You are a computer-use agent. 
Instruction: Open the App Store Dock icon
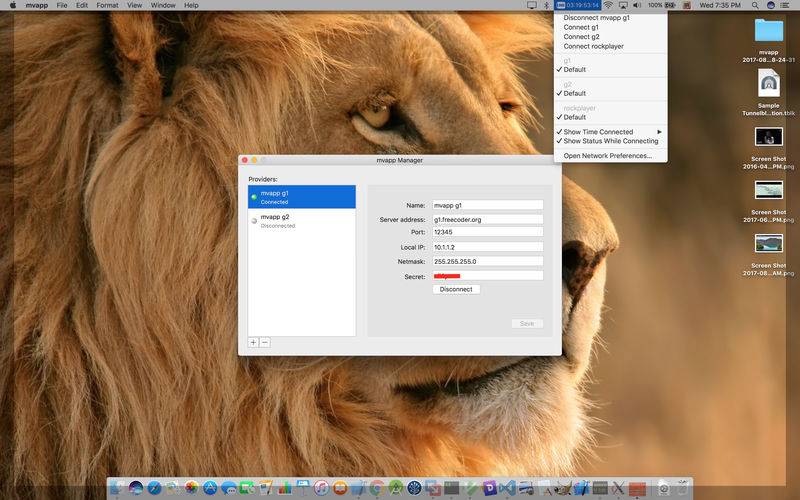pos(210,488)
